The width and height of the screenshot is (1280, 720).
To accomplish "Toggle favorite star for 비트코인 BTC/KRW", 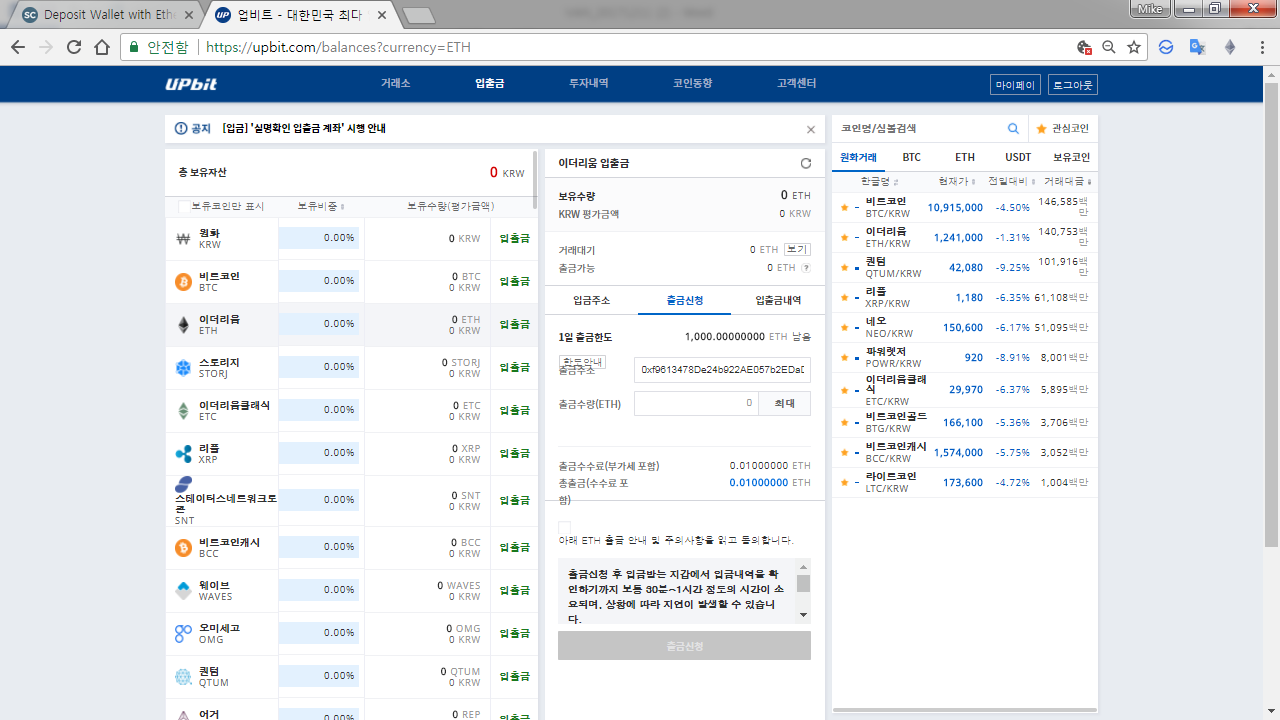I will tap(844, 208).
